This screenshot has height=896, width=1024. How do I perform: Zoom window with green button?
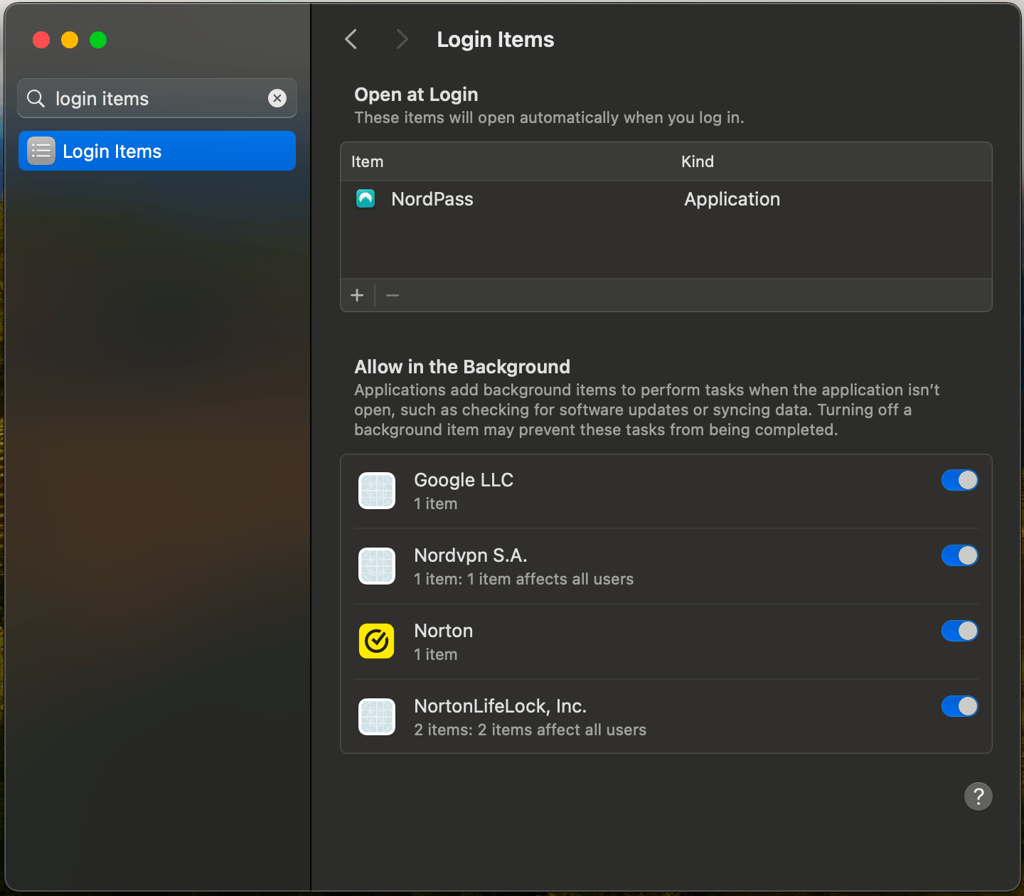point(98,40)
